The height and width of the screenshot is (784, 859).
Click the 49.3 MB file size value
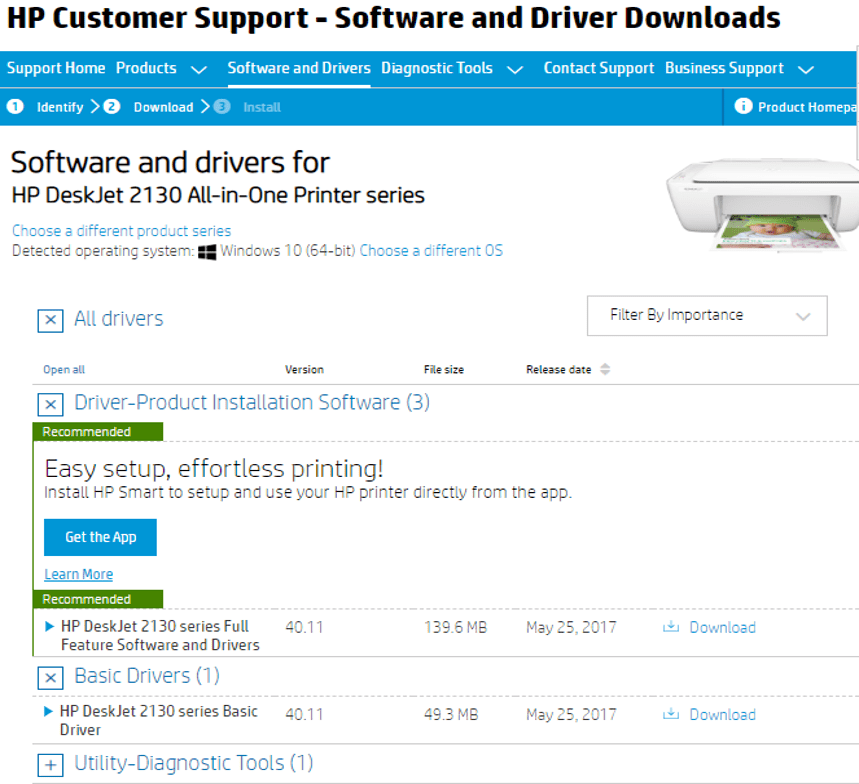[451, 714]
